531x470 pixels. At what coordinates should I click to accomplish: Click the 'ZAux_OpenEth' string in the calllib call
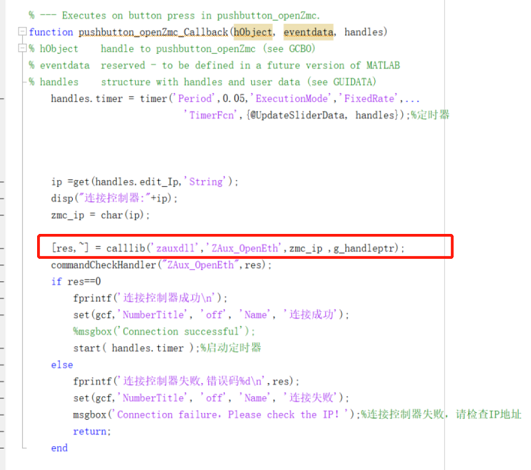click(x=245, y=248)
